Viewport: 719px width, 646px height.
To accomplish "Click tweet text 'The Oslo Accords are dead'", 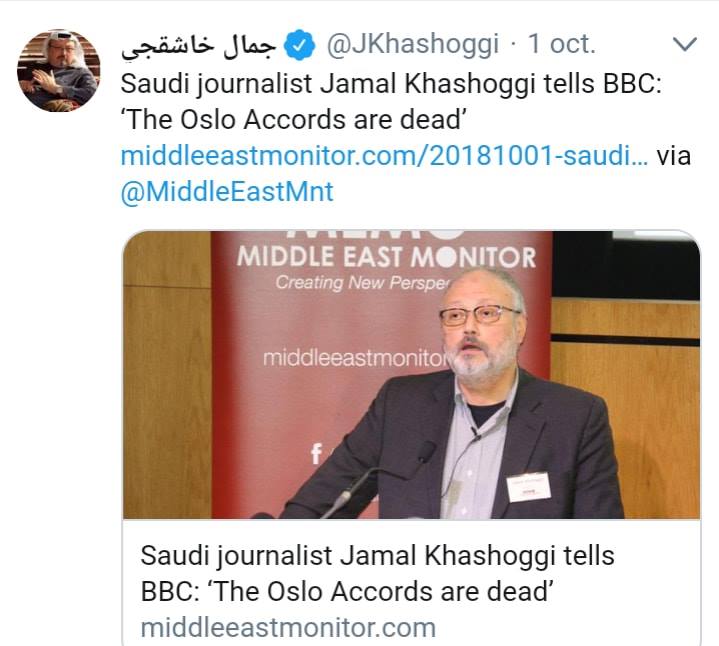I will coord(293,120).
